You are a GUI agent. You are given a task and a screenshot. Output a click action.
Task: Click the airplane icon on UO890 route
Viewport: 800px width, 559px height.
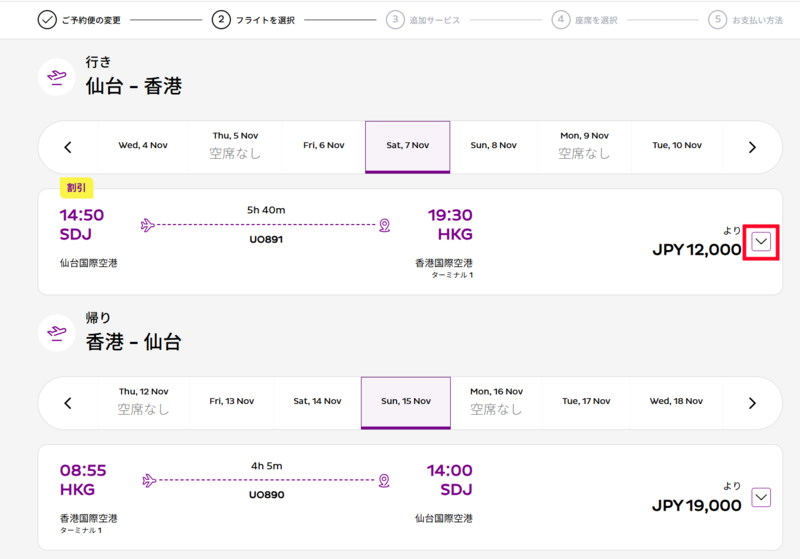coord(148,480)
